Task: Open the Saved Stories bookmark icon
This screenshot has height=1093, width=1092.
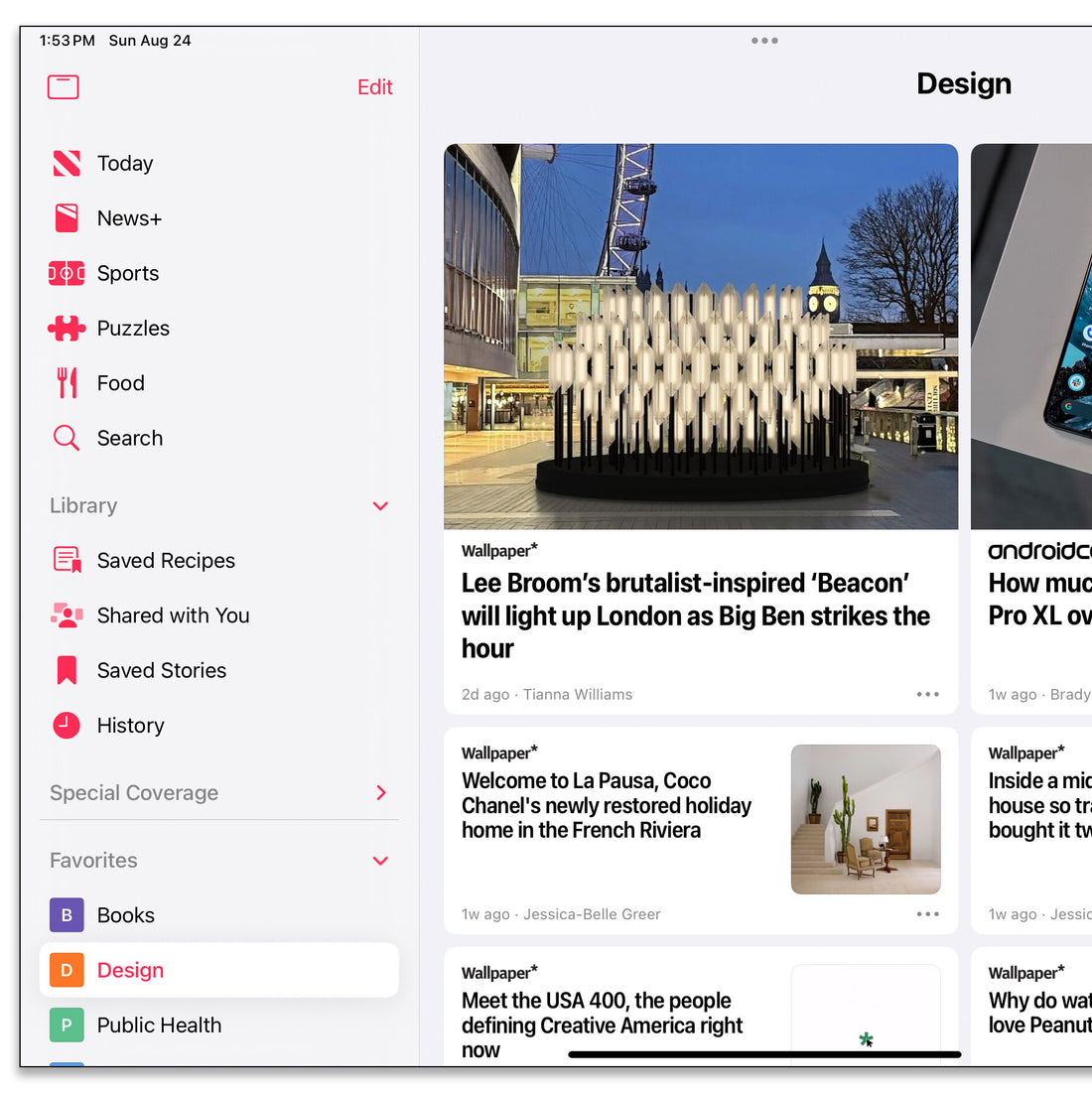Action: [x=67, y=670]
